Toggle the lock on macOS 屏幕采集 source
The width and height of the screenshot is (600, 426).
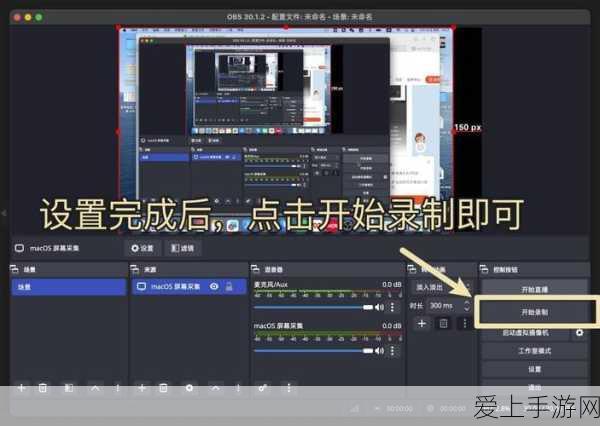(229, 286)
